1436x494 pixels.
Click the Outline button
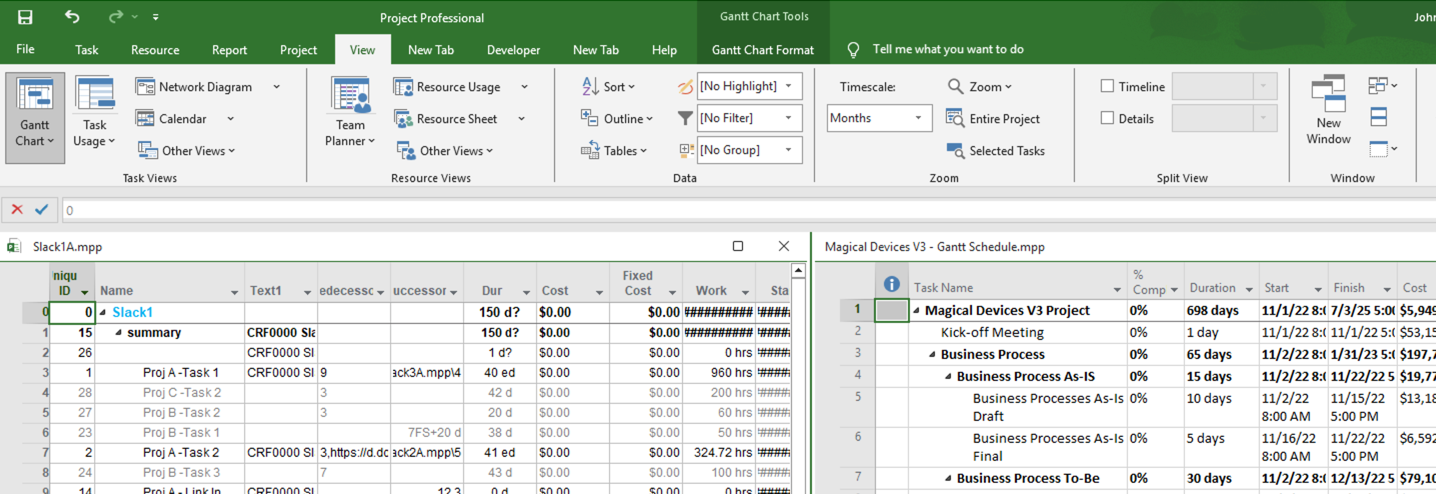pos(616,119)
